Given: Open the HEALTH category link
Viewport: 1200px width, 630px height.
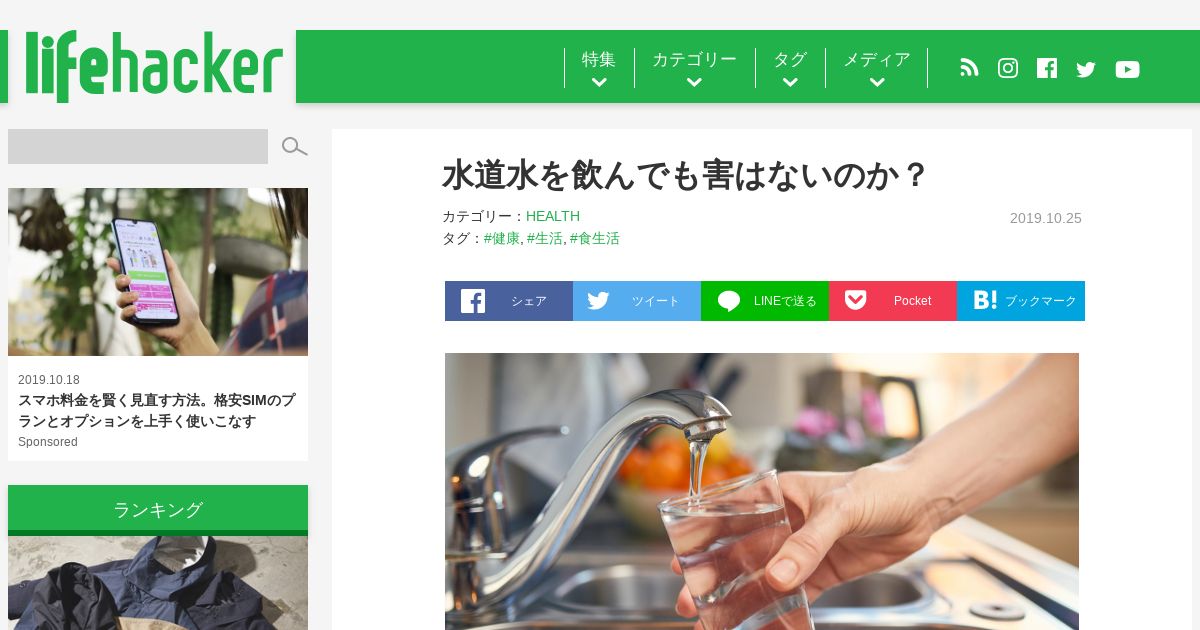Looking at the screenshot, I should pos(553,216).
